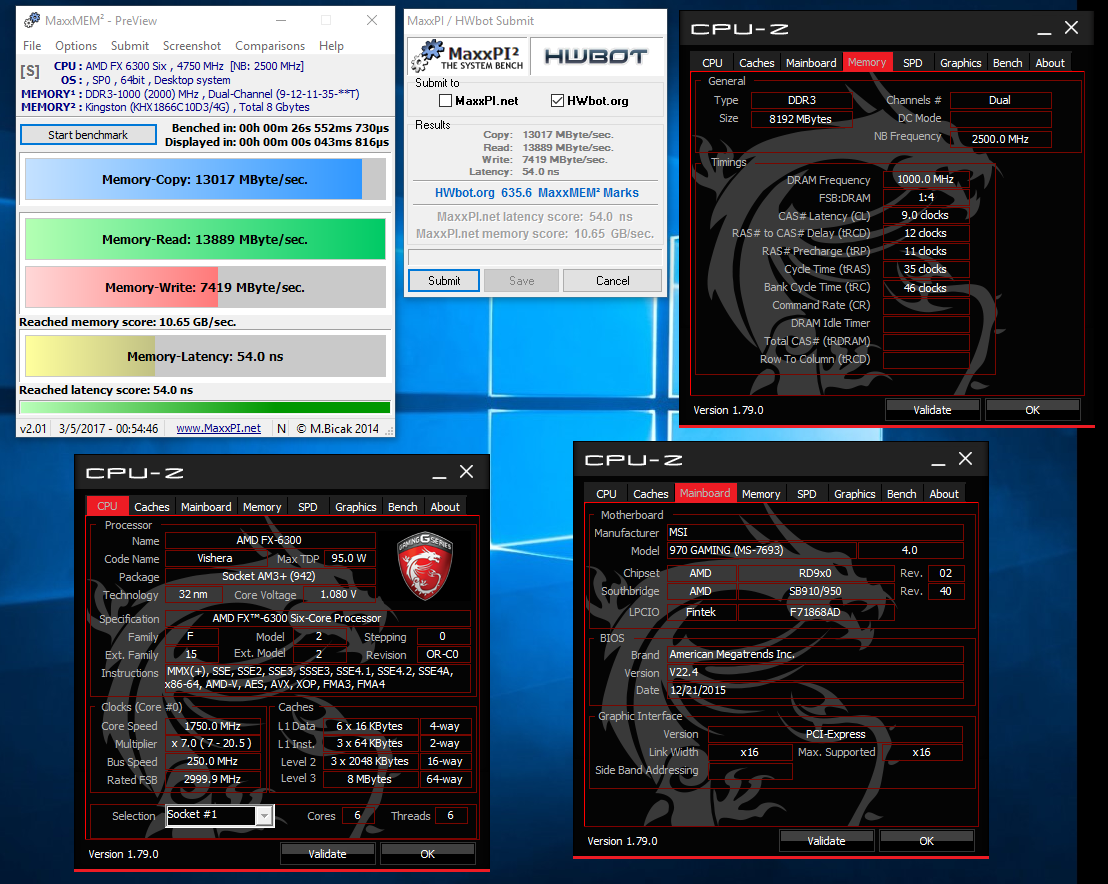Click the HWbot.org 635.6 MaxxMEM² Marks text
Screen dimensions: 1108x884
[536, 193]
